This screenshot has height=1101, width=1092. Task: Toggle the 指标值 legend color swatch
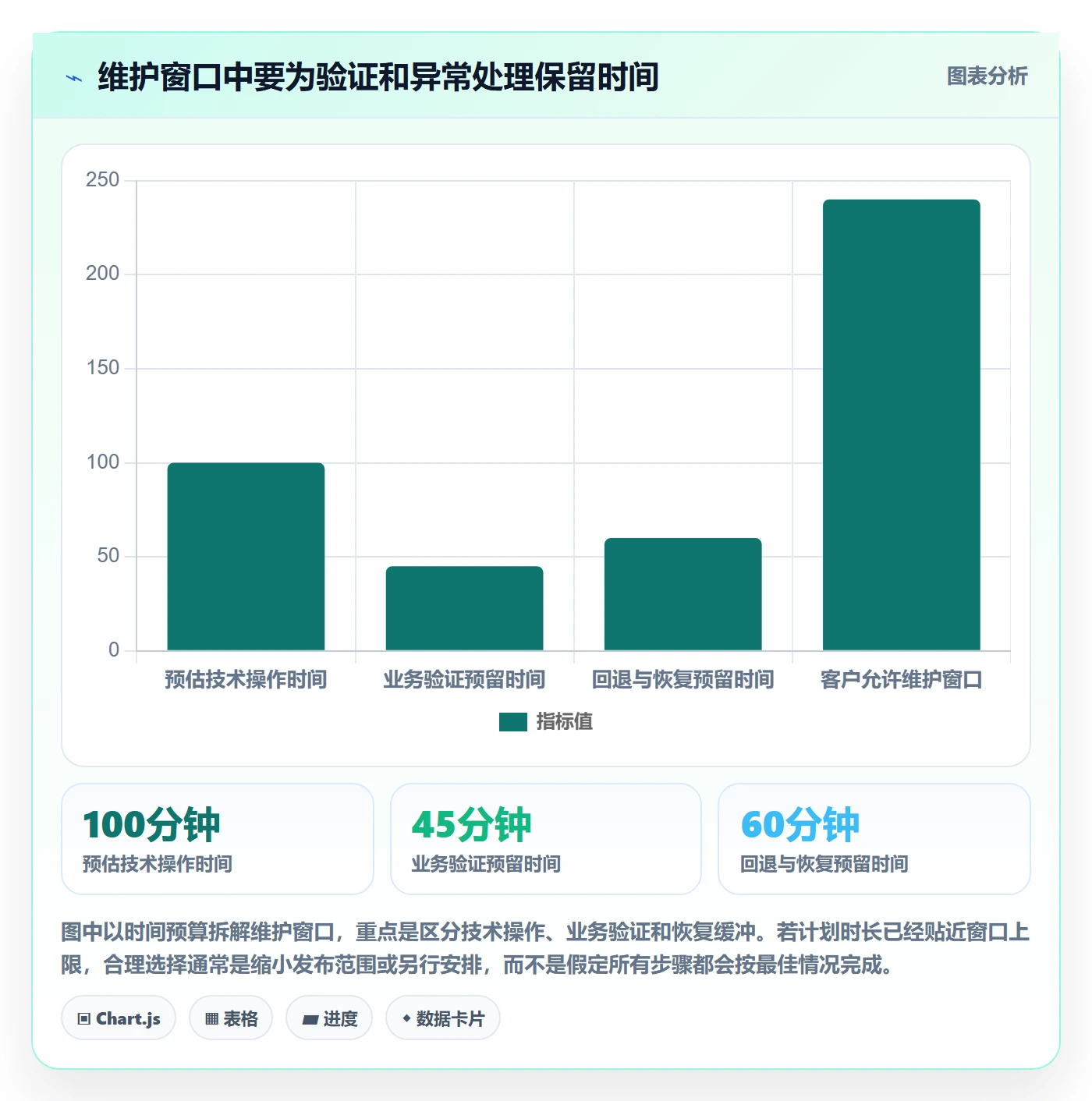point(513,722)
